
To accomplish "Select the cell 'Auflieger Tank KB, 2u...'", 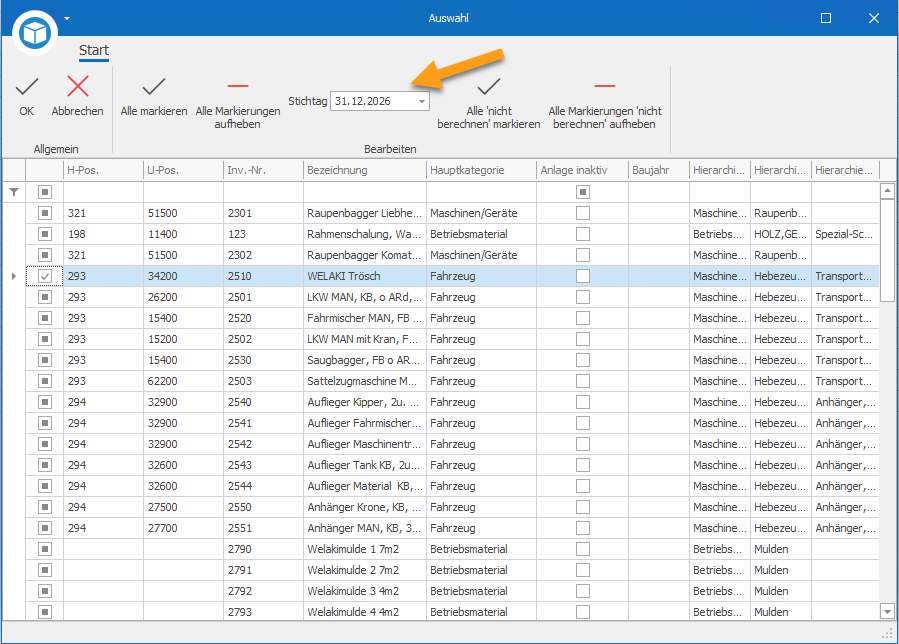I will point(365,465).
